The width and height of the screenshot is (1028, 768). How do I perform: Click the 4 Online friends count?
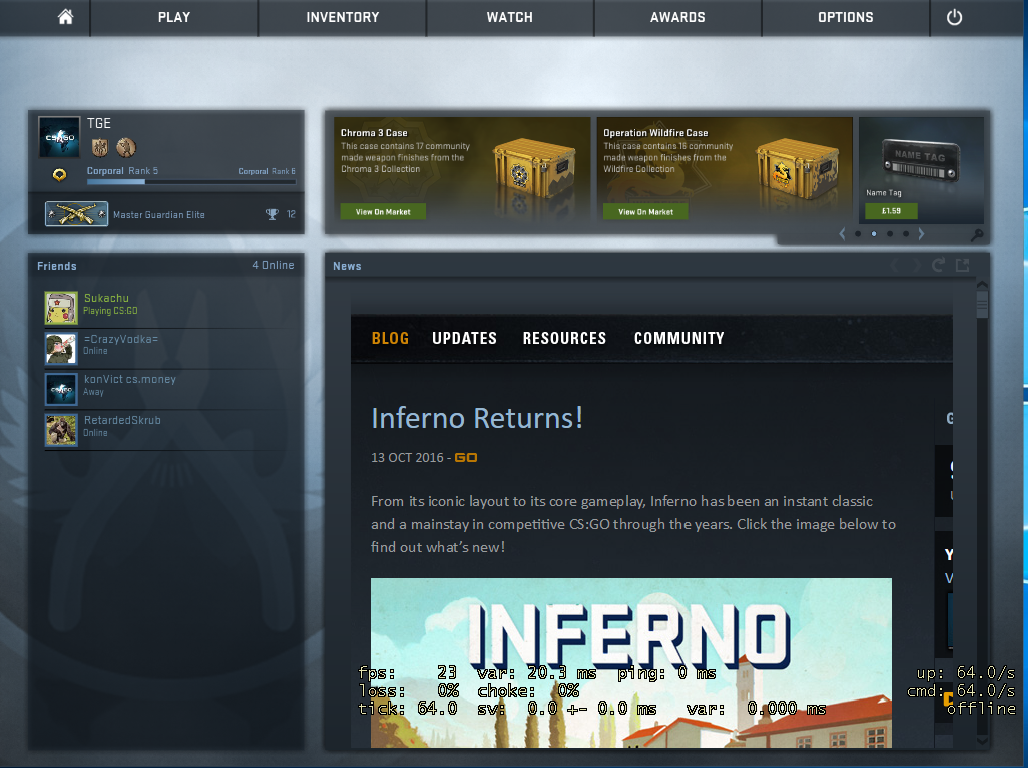click(x=273, y=265)
